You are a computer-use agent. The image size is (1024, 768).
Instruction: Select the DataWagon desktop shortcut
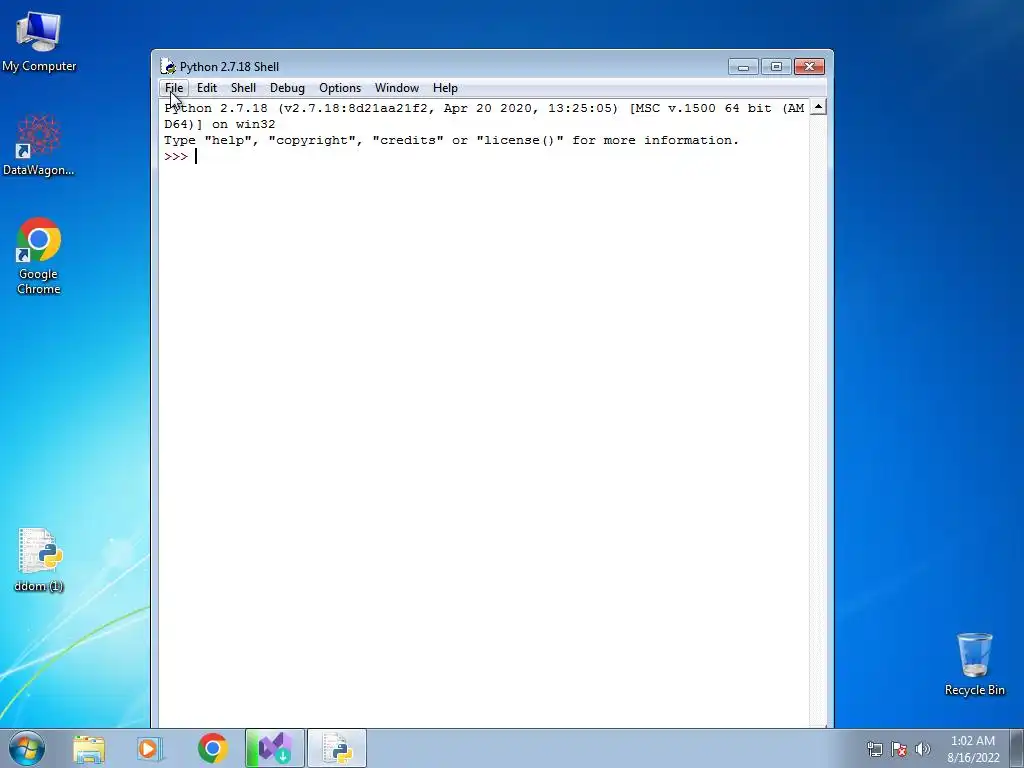point(39,145)
